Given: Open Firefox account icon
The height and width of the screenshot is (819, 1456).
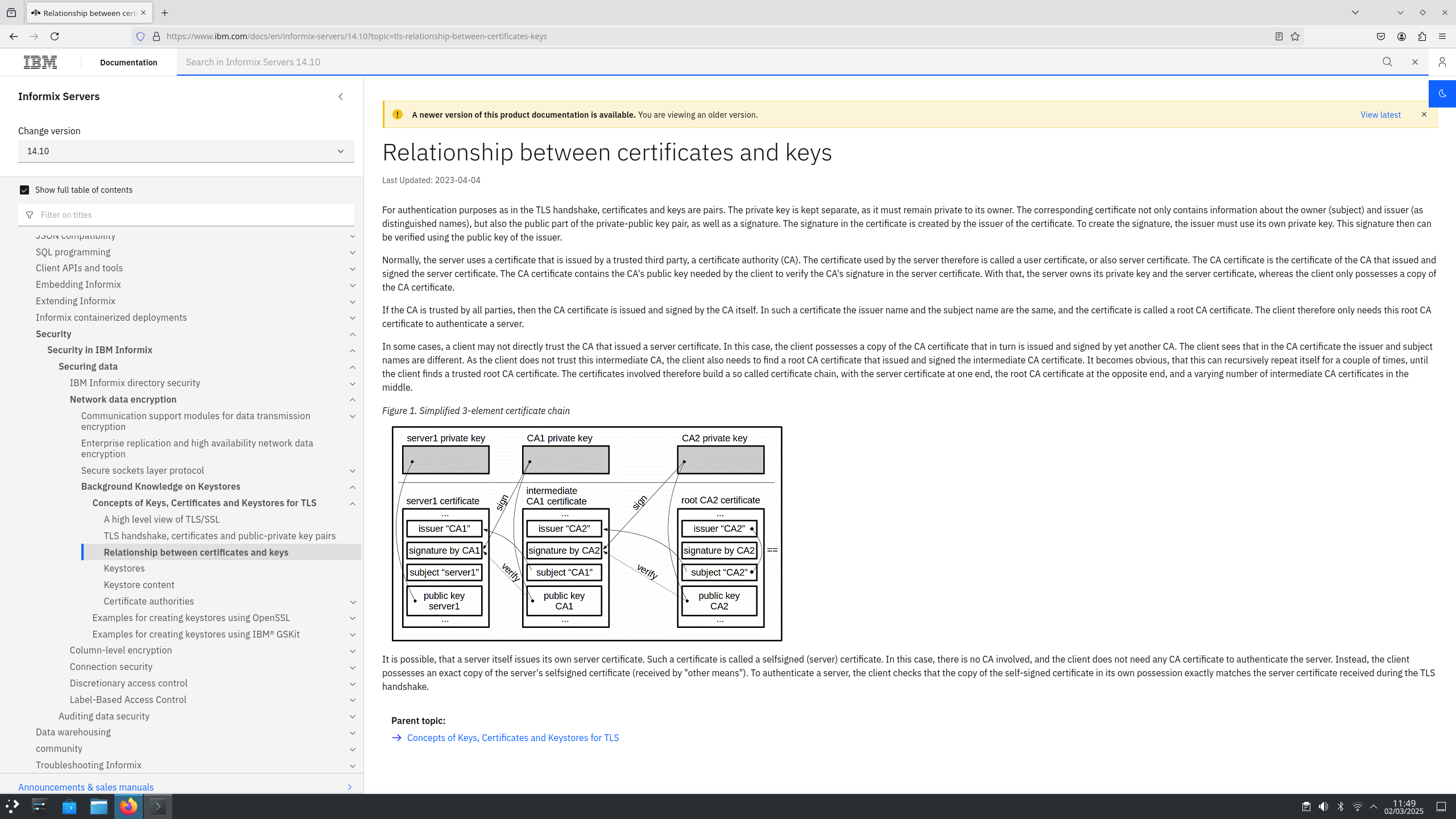Looking at the screenshot, I should pyautogui.click(x=1401, y=36).
